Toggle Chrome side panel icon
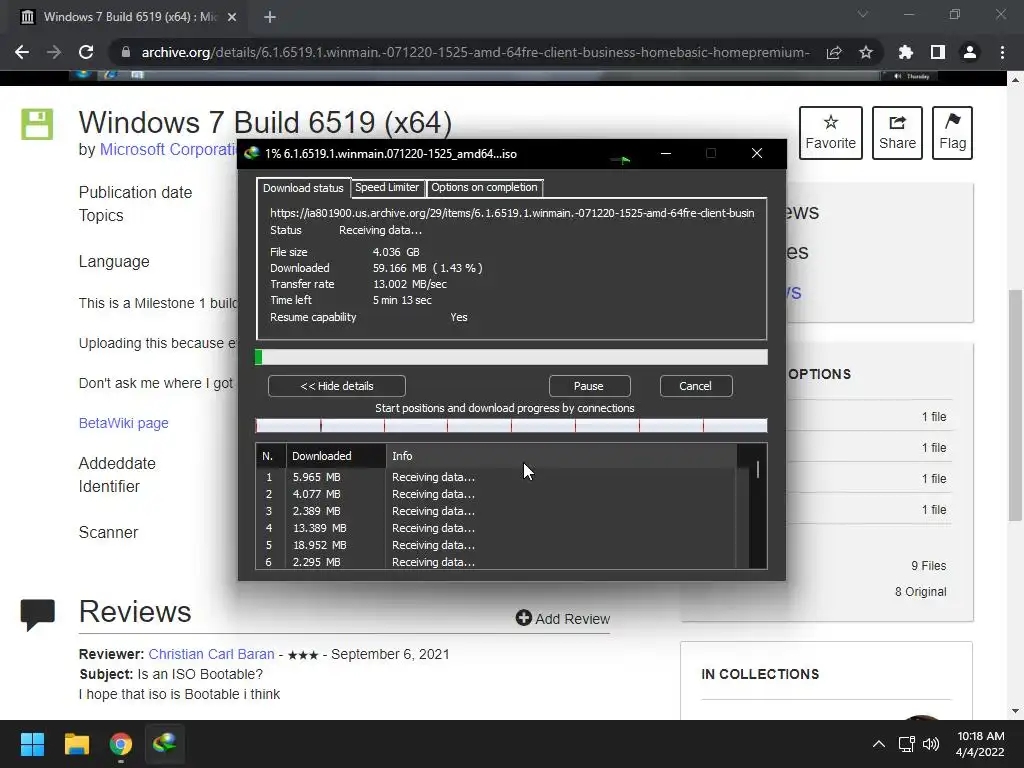1024x768 pixels. coord(938,52)
